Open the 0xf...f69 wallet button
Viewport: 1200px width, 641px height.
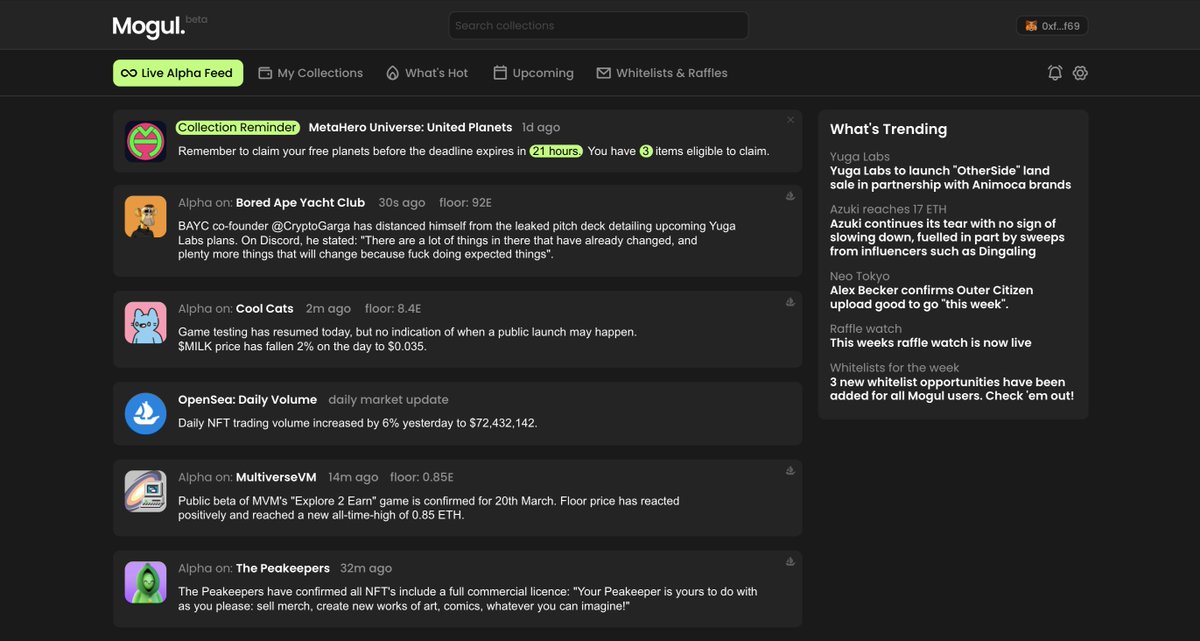1052,26
